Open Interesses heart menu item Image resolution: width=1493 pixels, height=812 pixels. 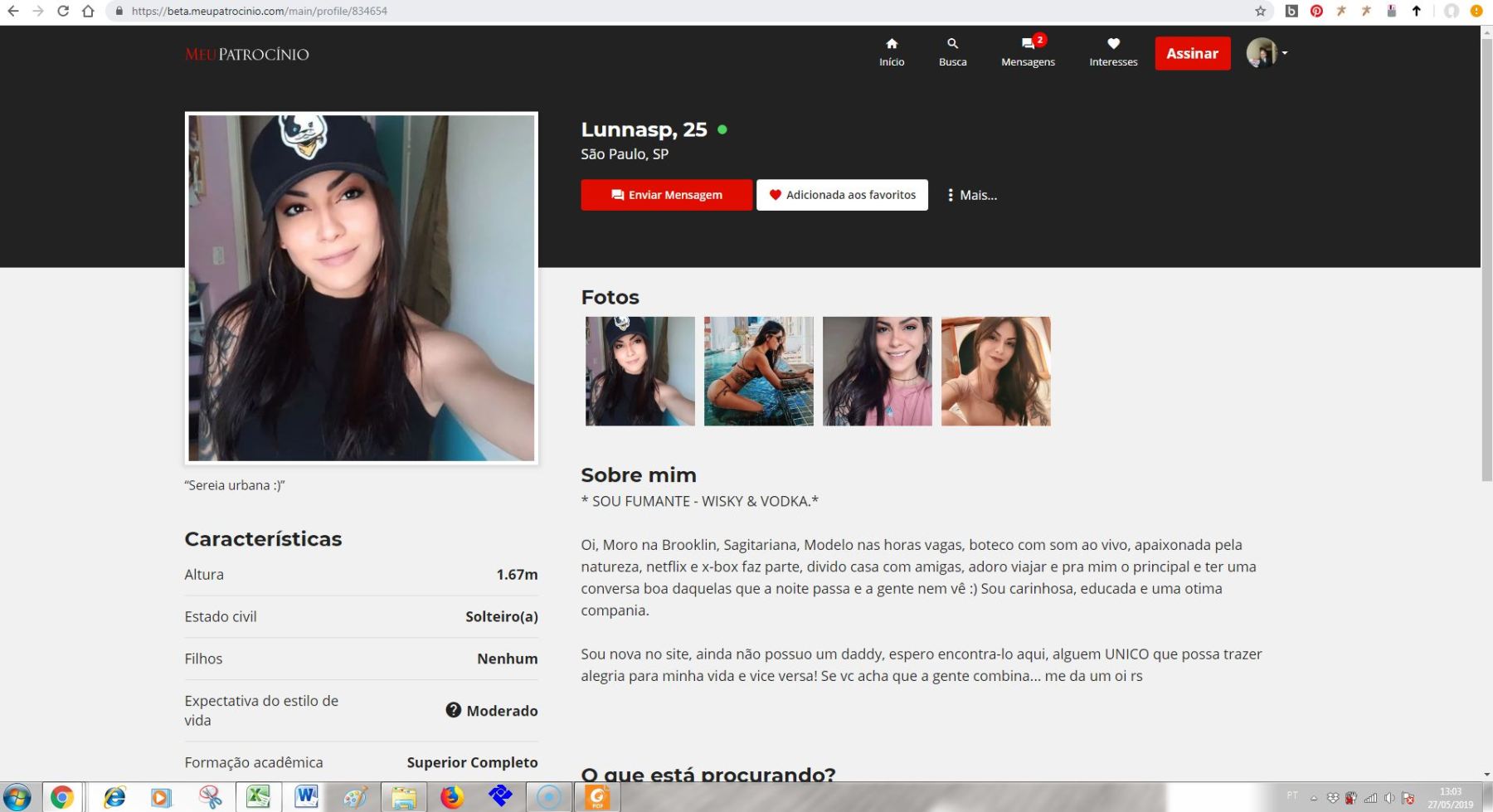[x=1113, y=52]
